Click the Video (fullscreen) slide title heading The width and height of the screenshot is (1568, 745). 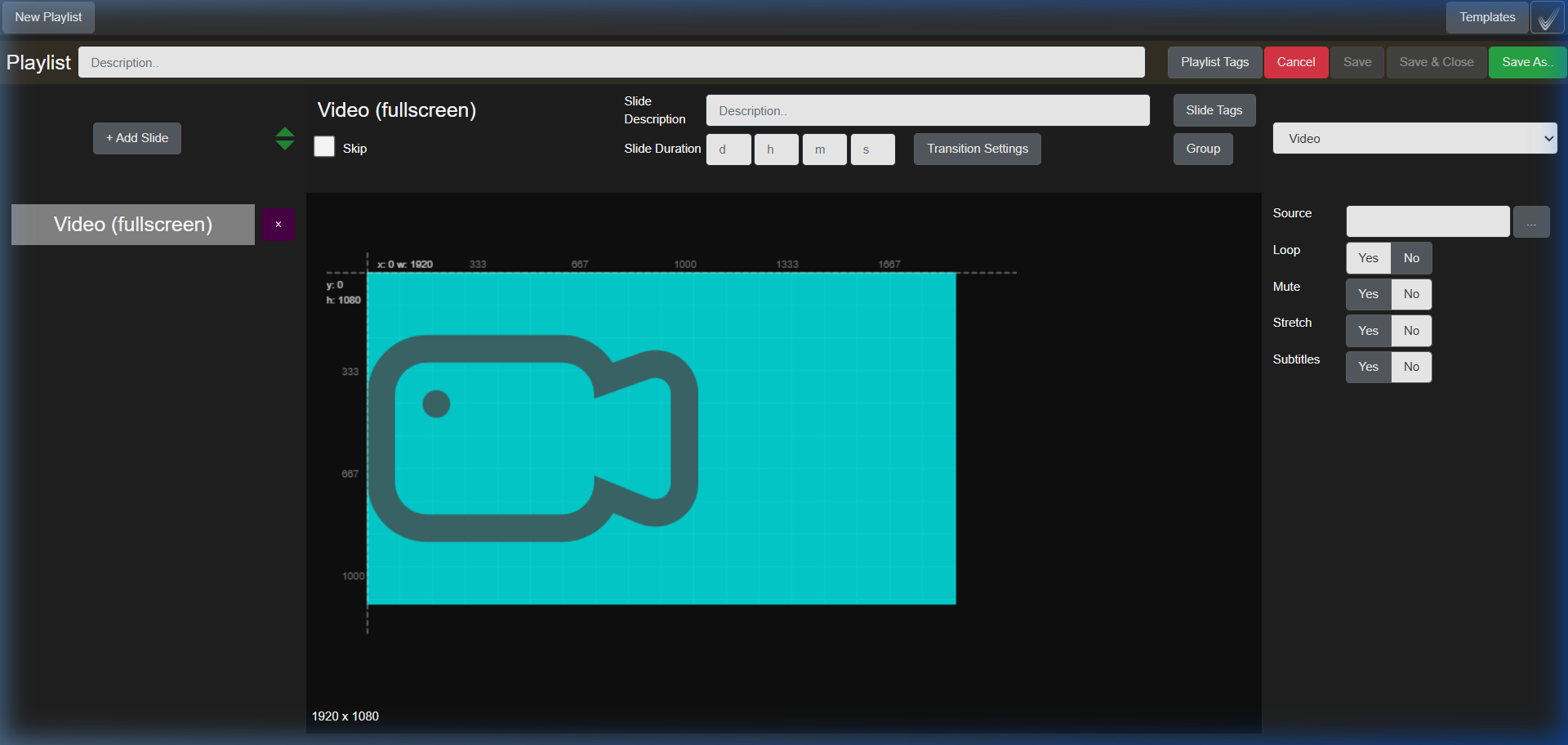coord(397,110)
